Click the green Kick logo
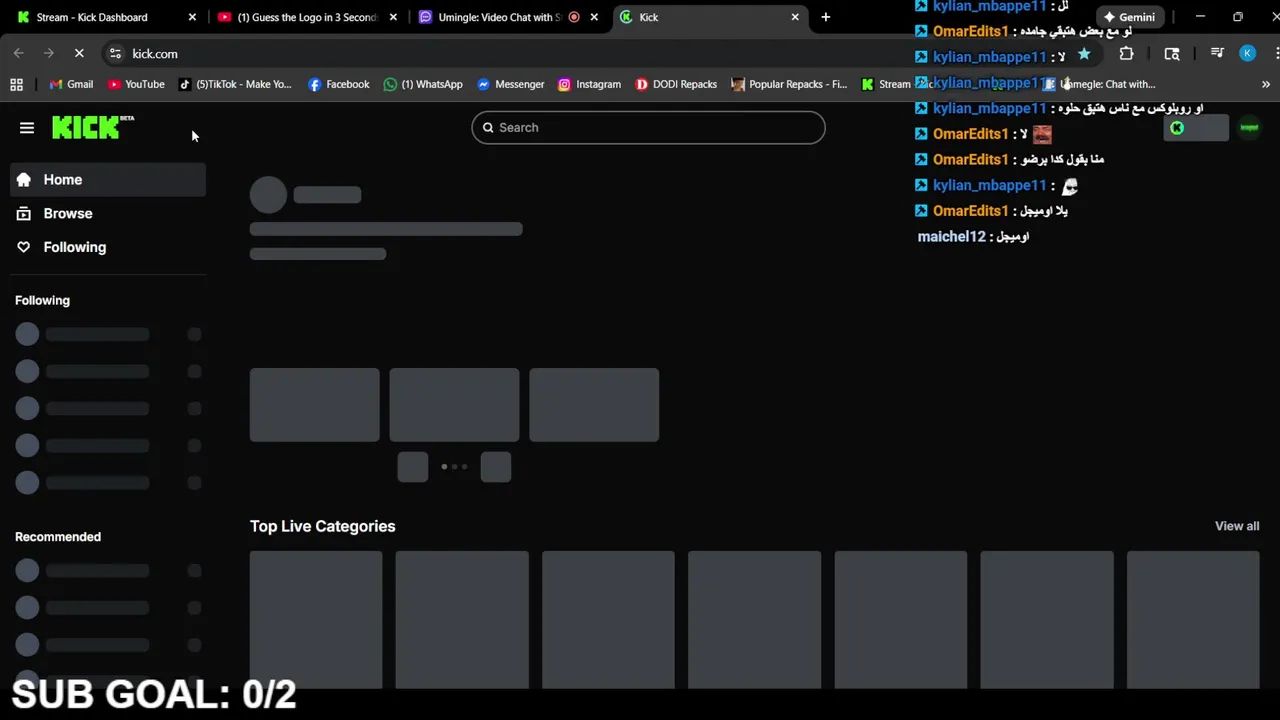1280x720 pixels. pyautogui.click(x=92, y=127)
